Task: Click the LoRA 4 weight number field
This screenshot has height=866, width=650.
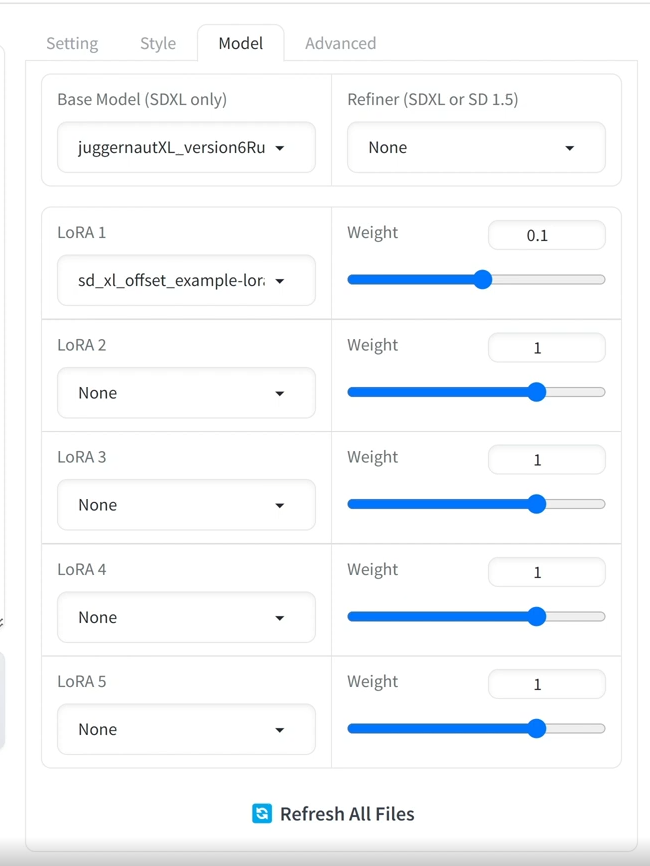Action: pos(547,572)
